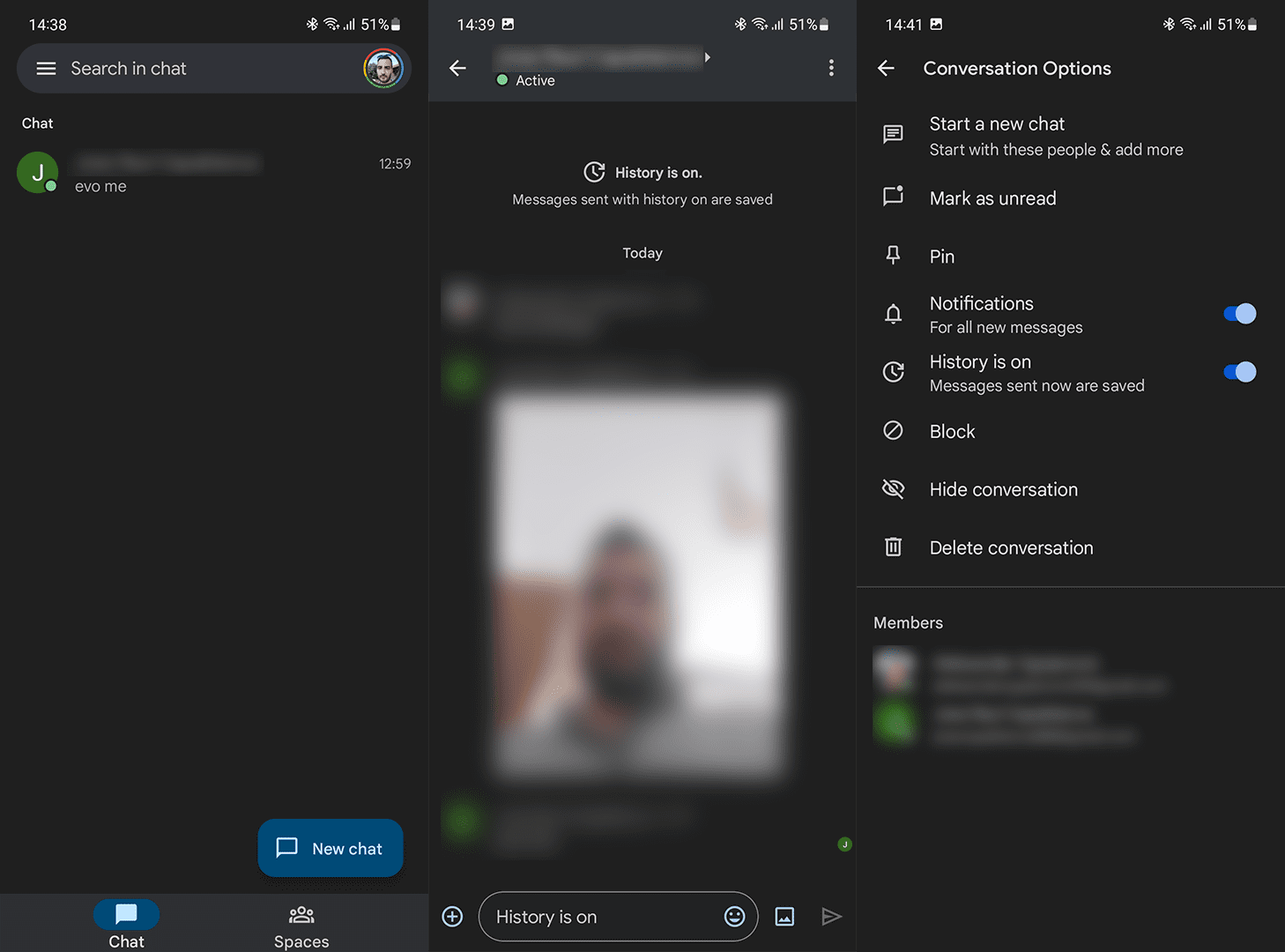
Task: Open the account profile picture
Action: click(x=383, y=69)
